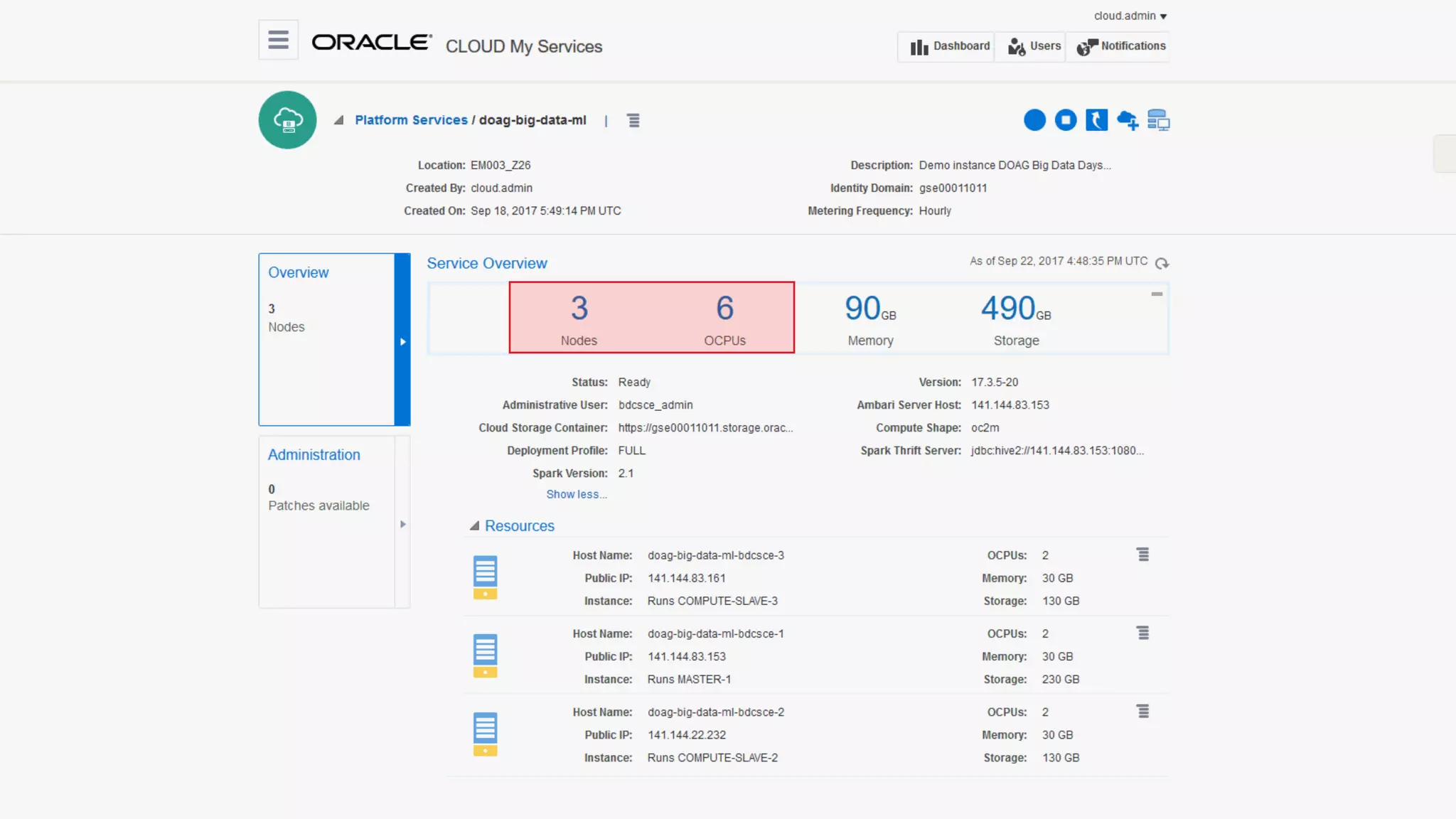Click the Runs COMPUTE-SLAVE-3 instance text
Image resolution: width=1456 pixels, height=819 pixels.
coord(712,601)
